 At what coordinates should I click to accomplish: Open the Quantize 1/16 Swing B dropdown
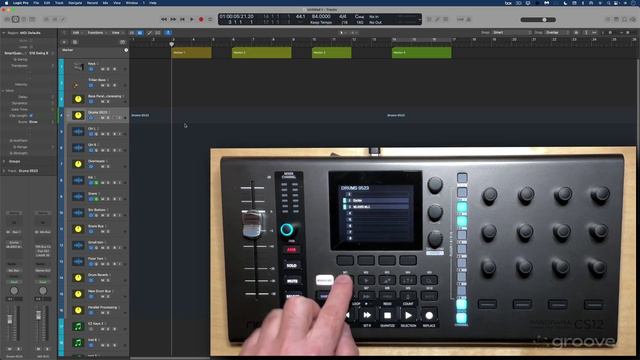click(x=41, y=53)
